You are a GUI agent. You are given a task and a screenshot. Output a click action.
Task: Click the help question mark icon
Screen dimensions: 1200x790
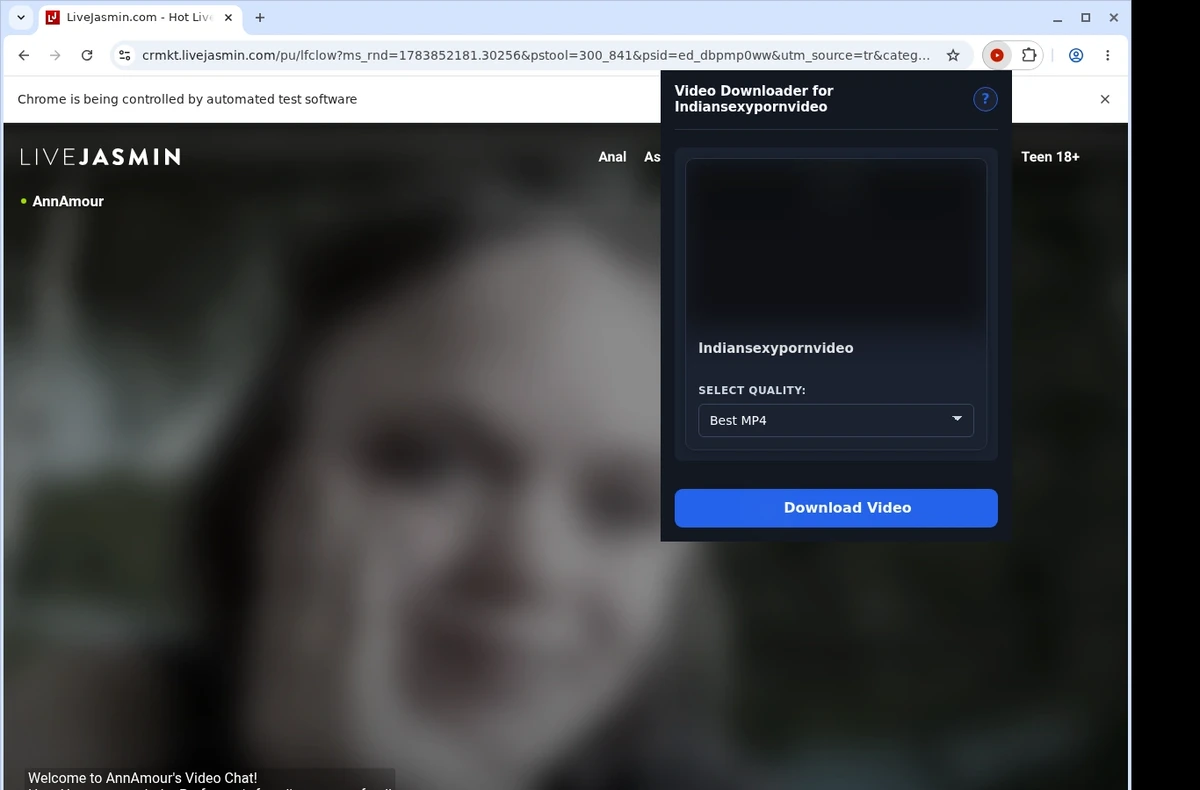point(985,98)
